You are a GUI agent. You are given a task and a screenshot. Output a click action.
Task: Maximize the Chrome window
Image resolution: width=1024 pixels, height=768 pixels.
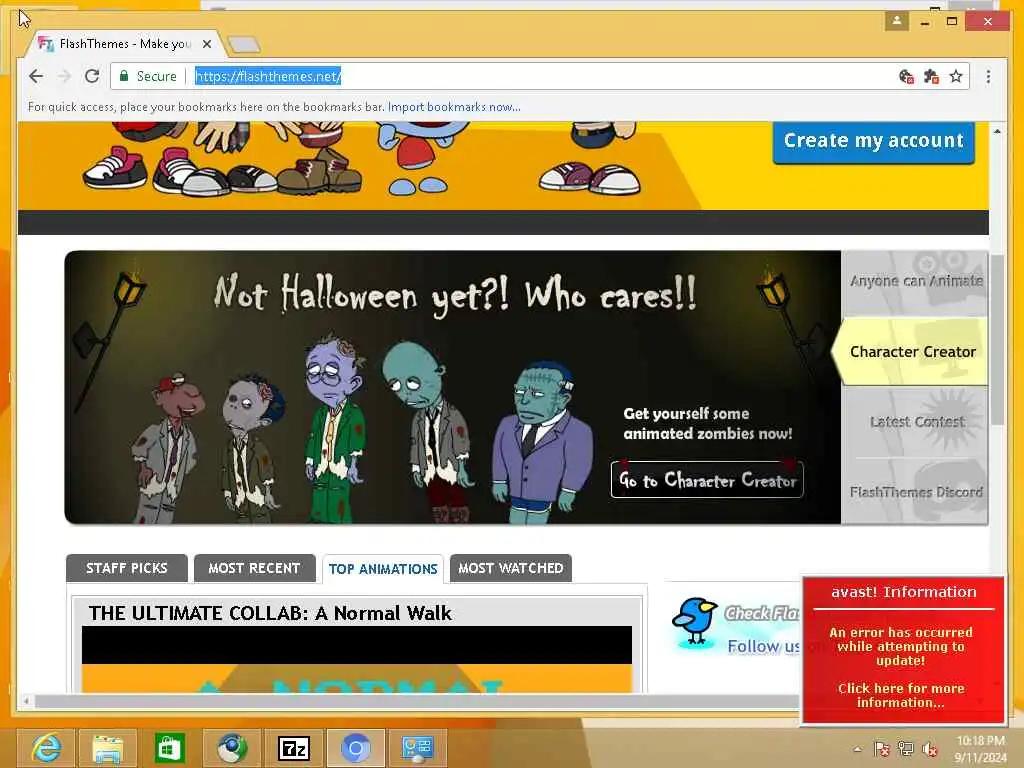click(952, 22)
